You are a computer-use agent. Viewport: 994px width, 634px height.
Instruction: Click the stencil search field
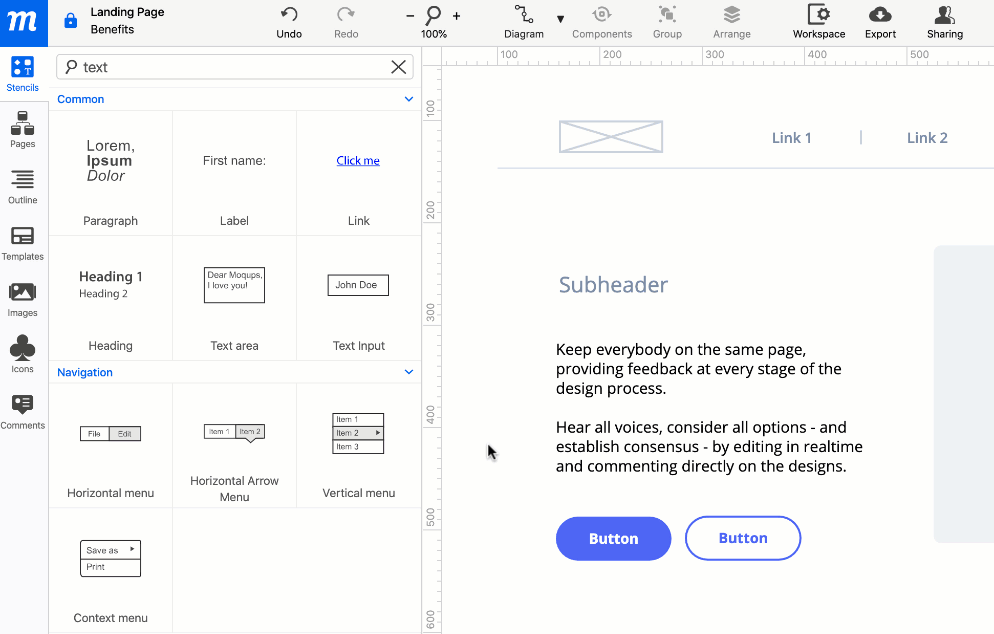pos(230,67)
